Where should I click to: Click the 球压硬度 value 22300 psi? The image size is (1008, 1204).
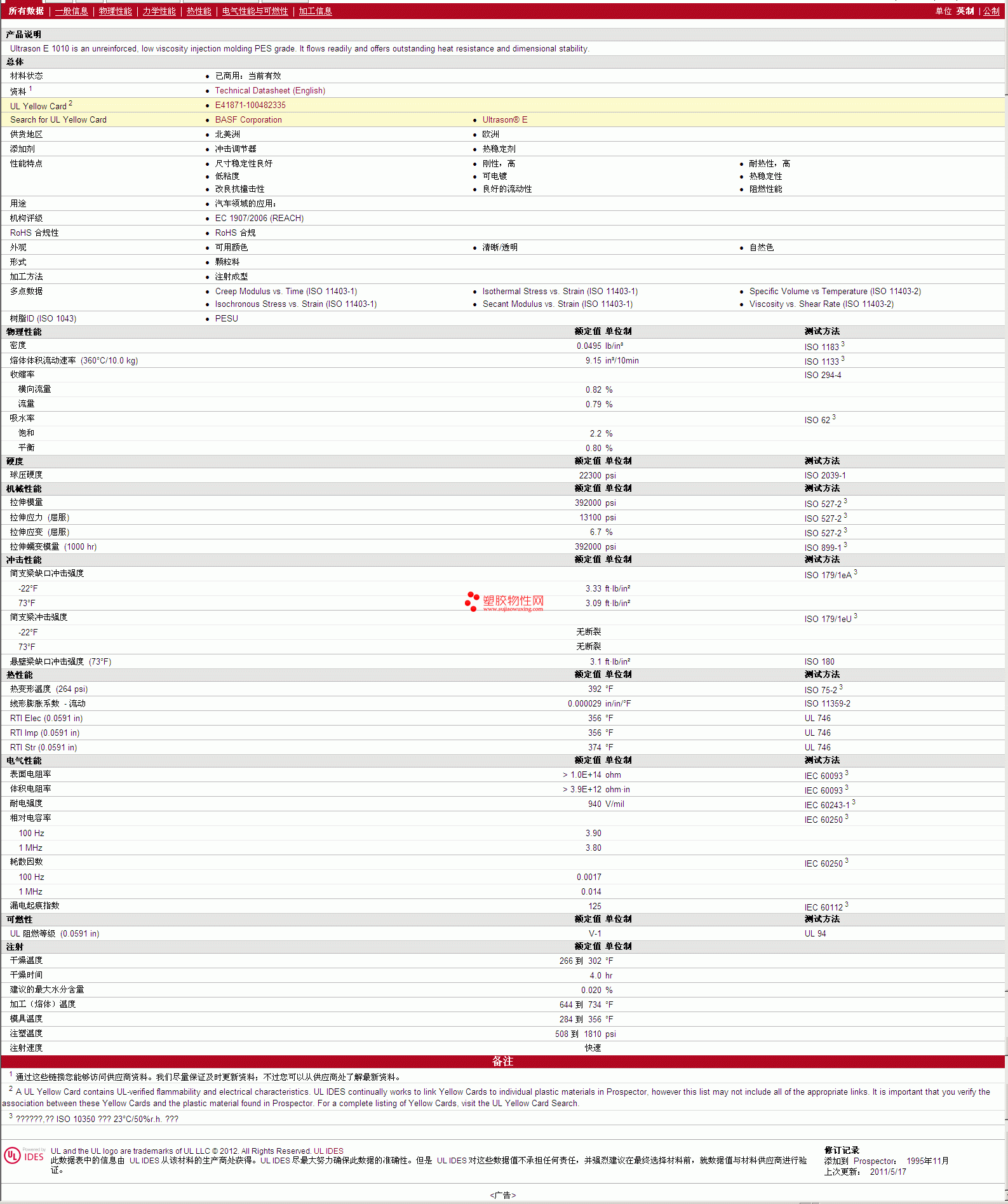597,475
